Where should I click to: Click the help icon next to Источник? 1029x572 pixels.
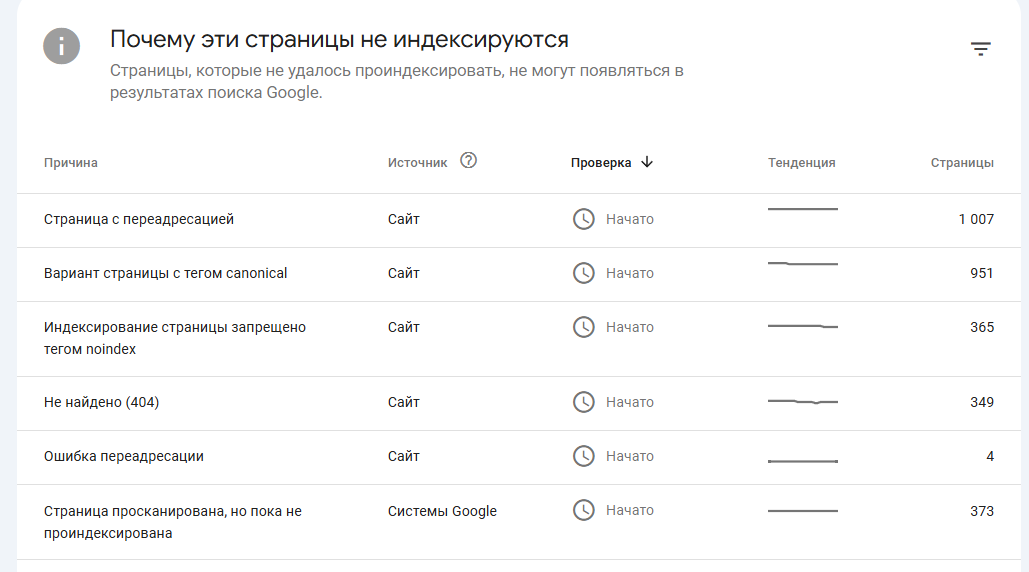pyautogui.click(x=468, y=161)
